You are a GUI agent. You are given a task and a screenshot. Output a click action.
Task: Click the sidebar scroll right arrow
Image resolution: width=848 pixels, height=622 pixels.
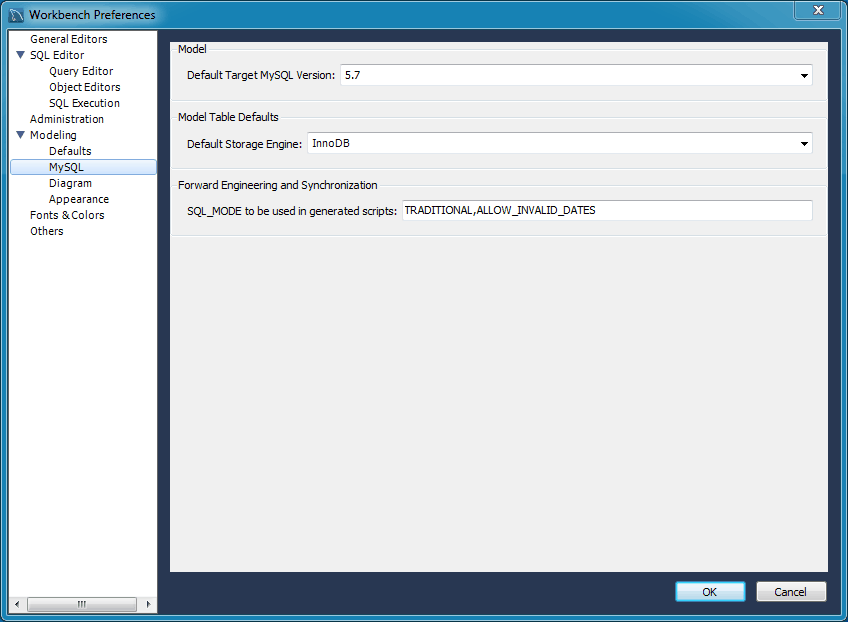coord(149,604)
